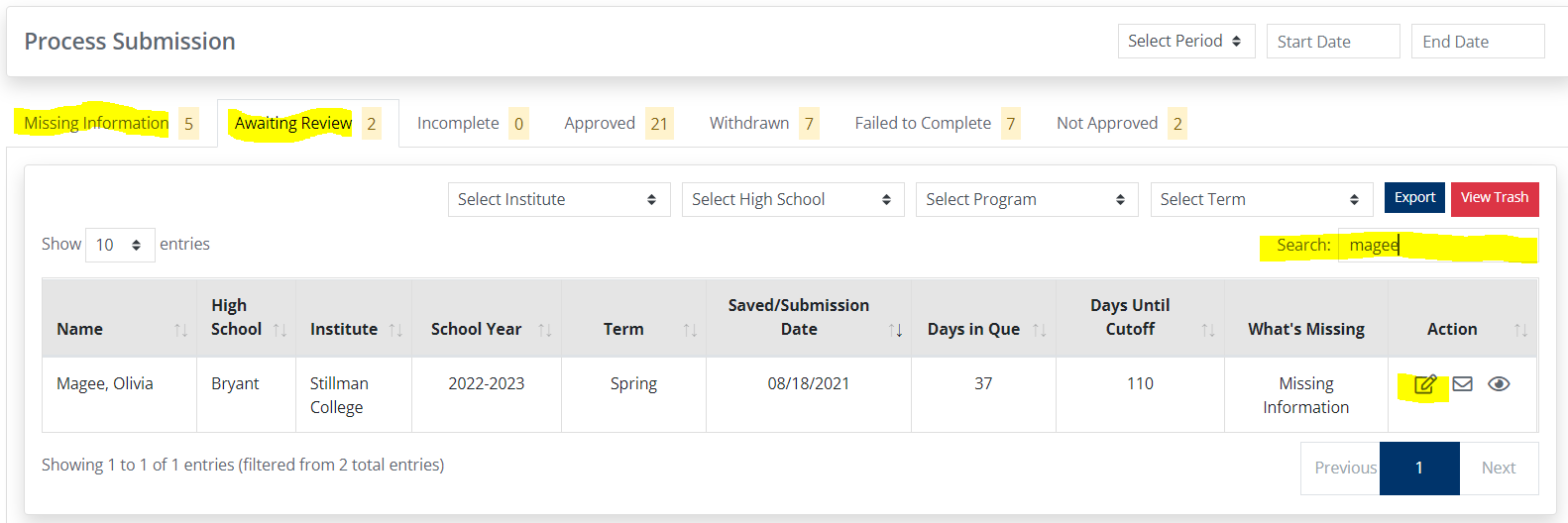Screen dimensions: 1568x523
Task: Click the edit pencil icon for Magee, Olivia
Action: [x=1425, y=384]
